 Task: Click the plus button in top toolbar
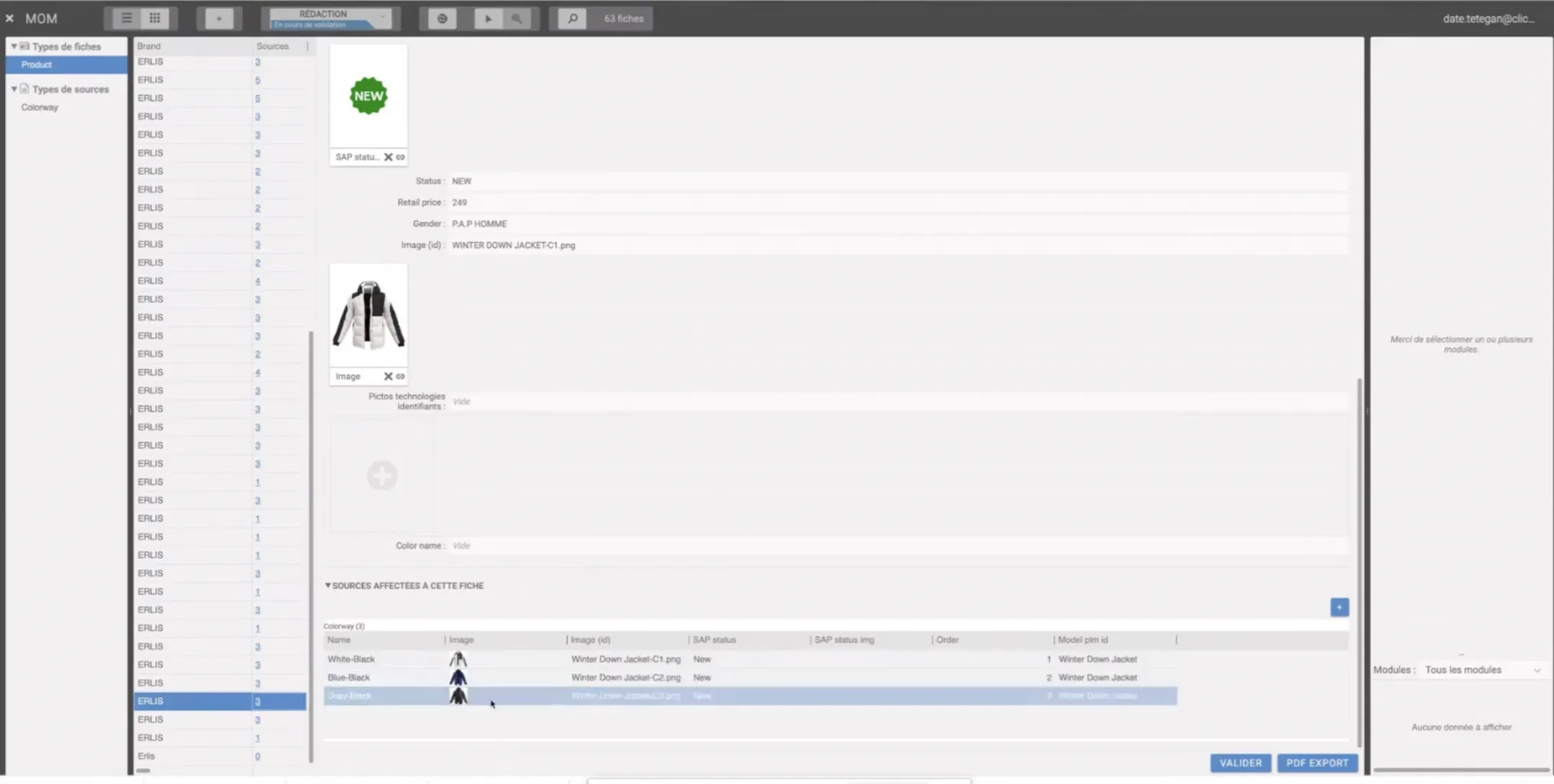click(219, 19)
